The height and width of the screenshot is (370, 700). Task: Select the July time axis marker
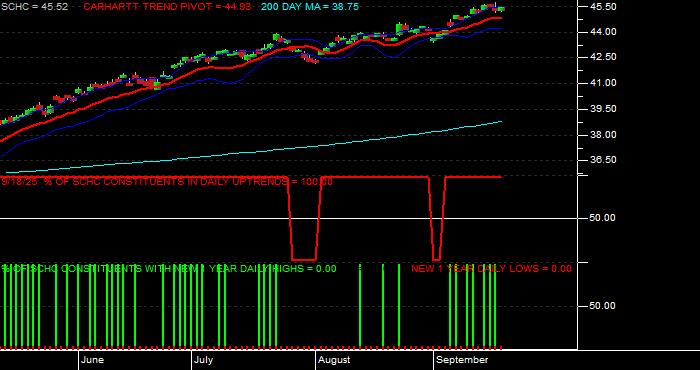click(204, 360)
